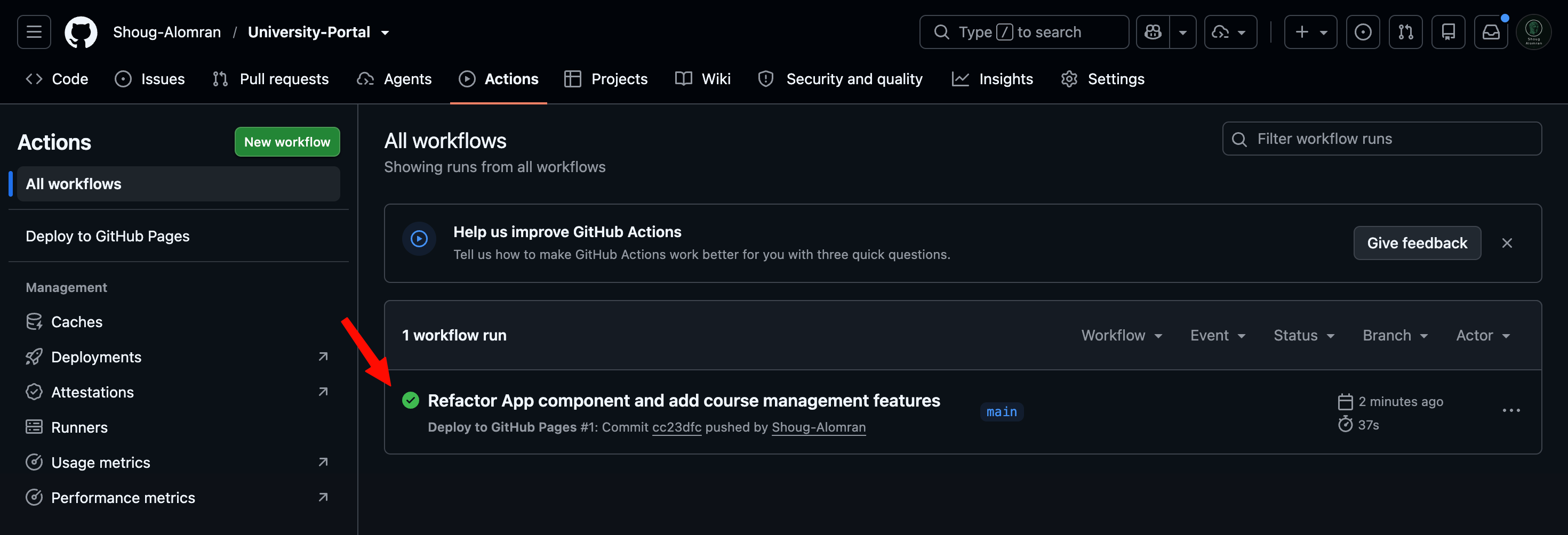Click the '2 minutes ago' timestamp

point(1400,402)
